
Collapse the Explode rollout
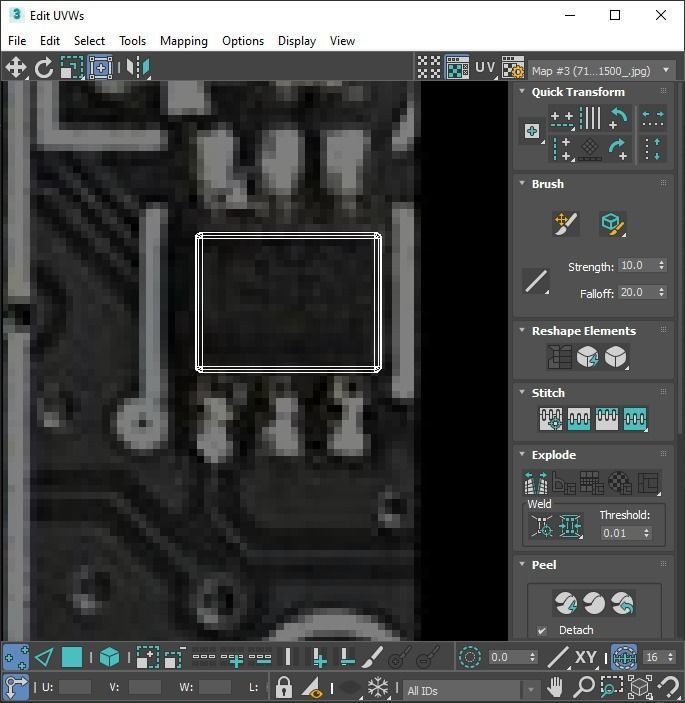click(x=522, y=454)
